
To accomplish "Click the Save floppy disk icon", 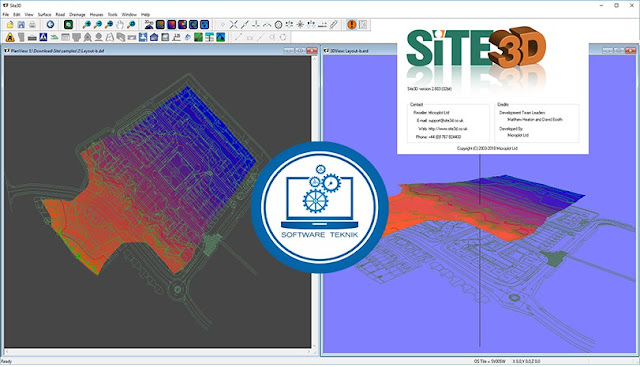I will pos(21,24).
